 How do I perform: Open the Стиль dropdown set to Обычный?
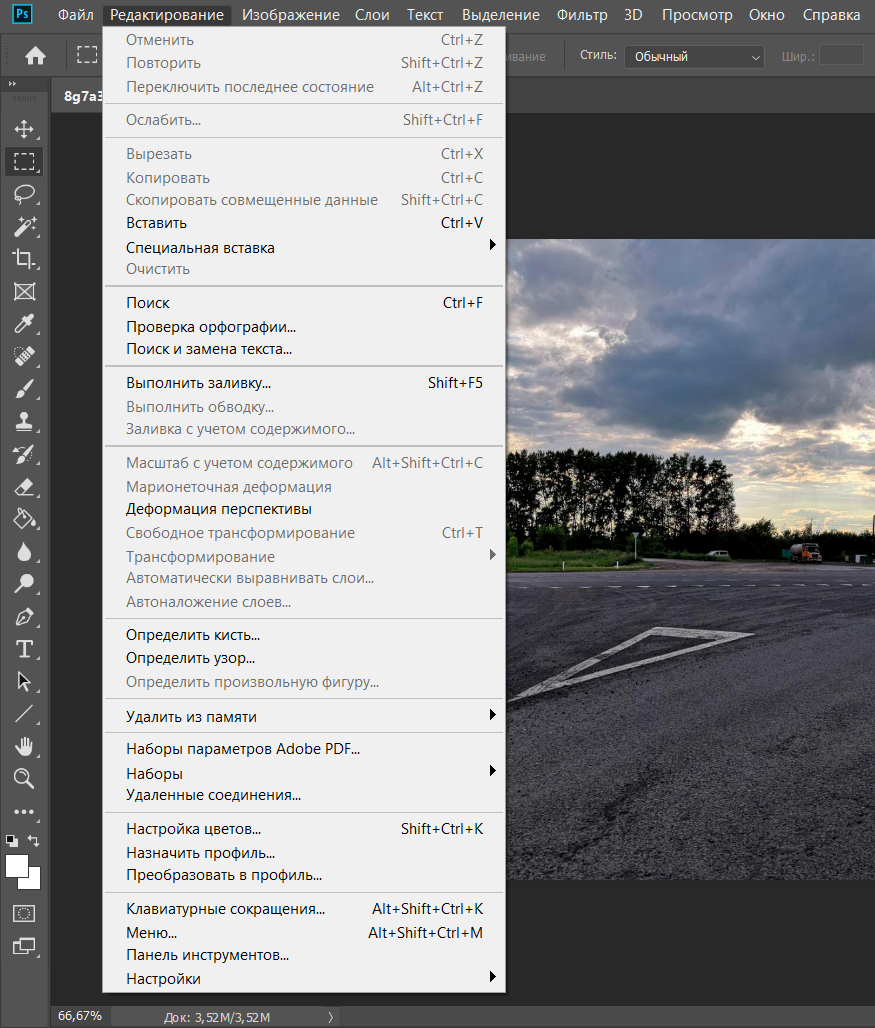click(694, 57)
